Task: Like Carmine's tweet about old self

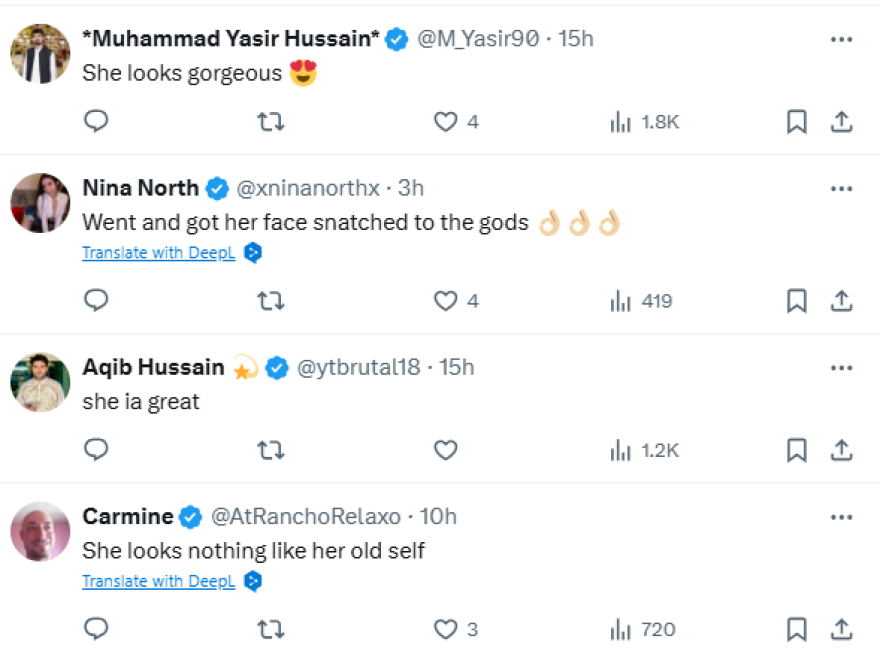Action: pos(445,629)
